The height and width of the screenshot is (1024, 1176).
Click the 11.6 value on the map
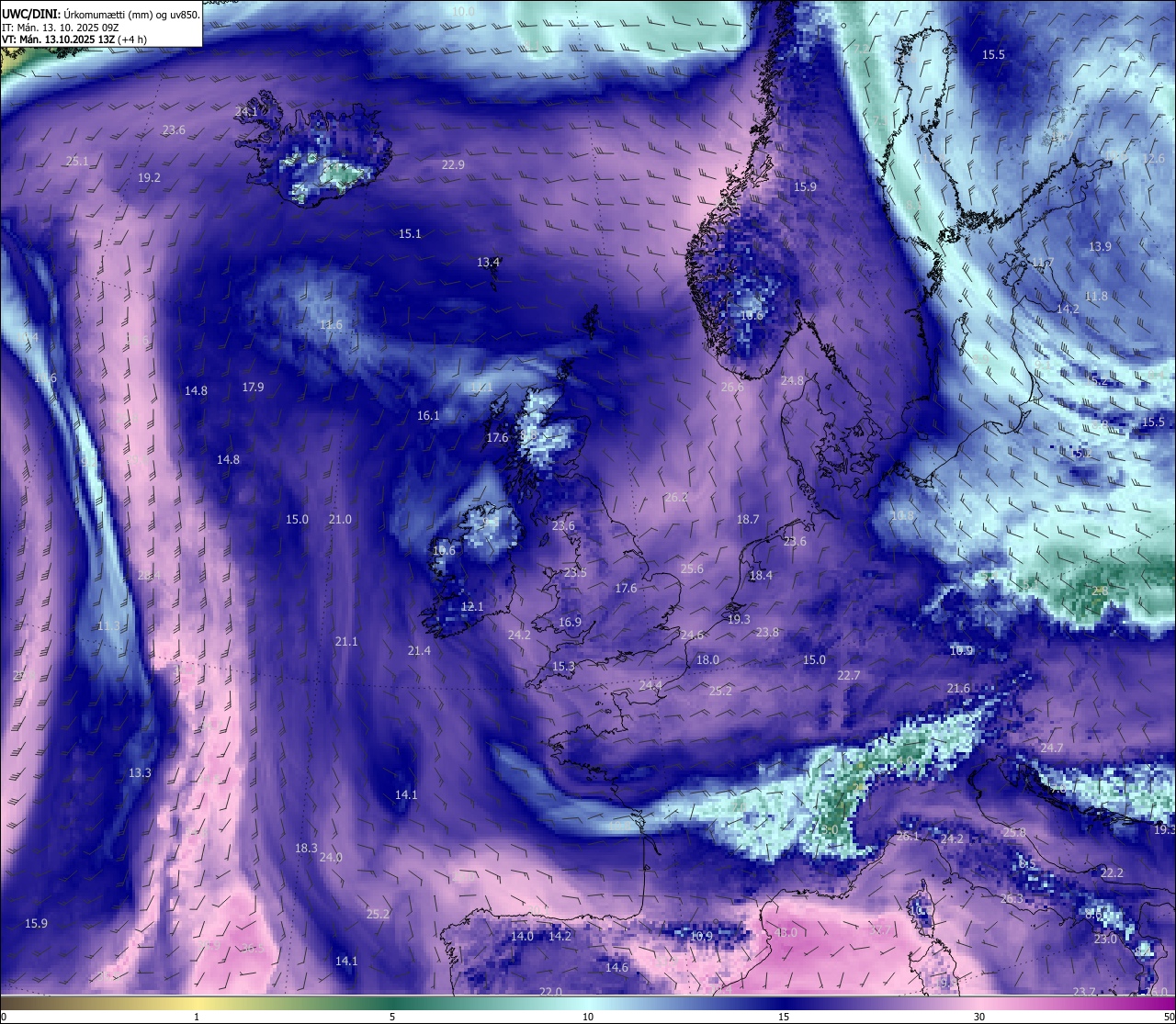331,325
